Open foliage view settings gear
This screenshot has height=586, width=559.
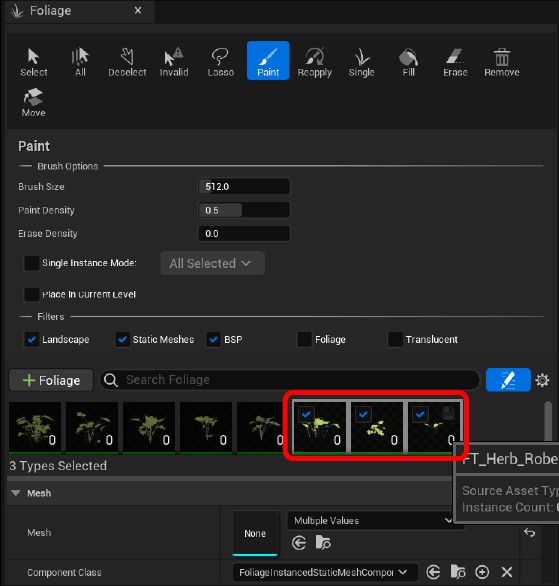click(x=542, y=380)
